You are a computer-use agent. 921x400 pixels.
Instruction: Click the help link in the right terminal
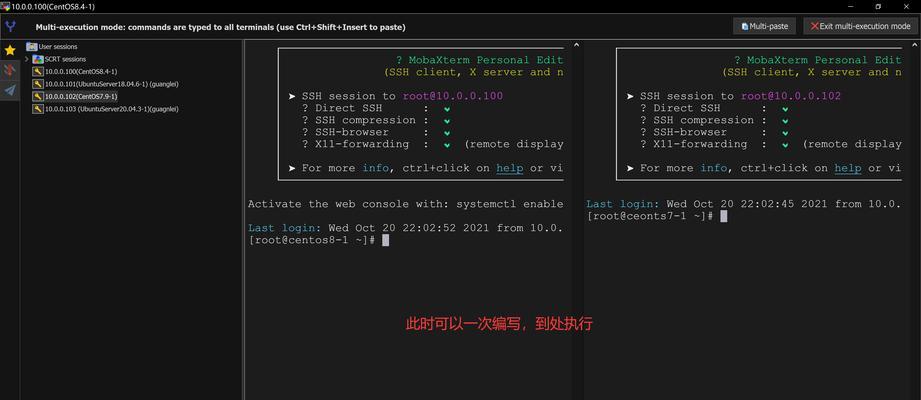pos(848,169)
